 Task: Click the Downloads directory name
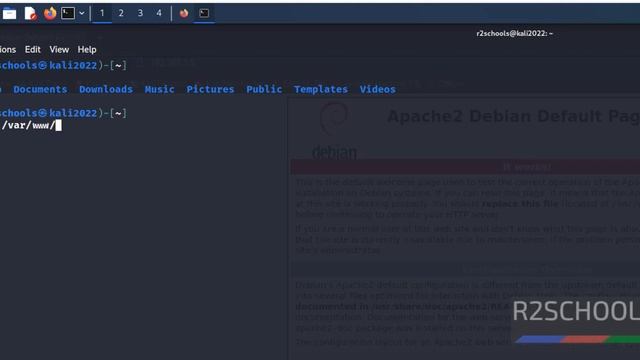[x=106, y=89]
